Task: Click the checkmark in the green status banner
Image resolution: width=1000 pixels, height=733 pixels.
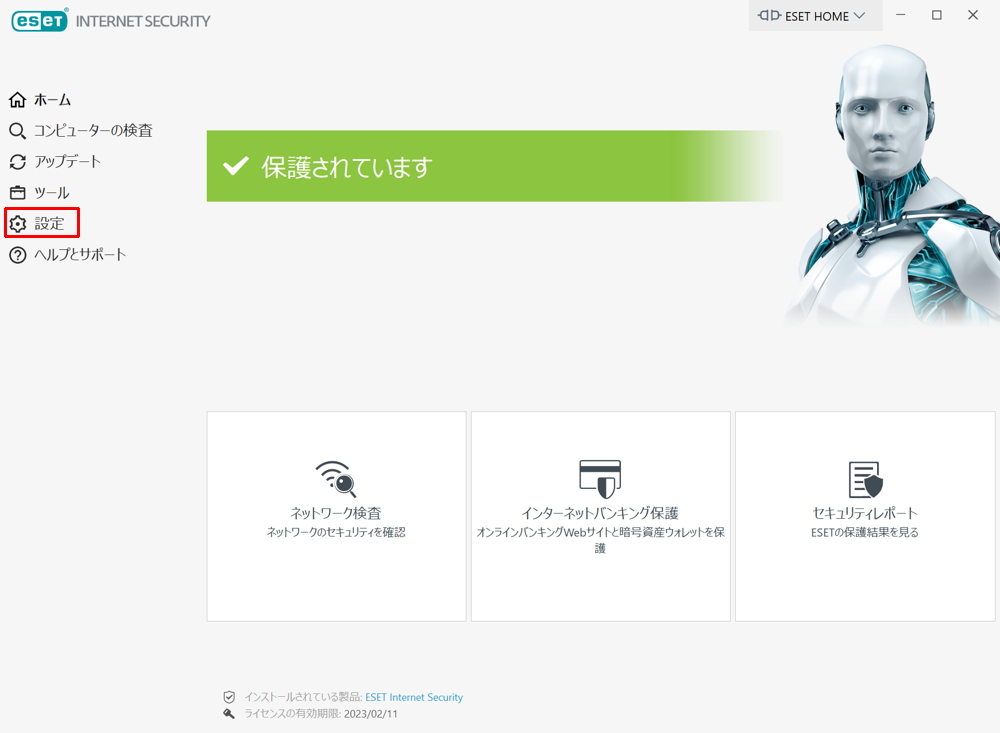Action: (235, 166)
